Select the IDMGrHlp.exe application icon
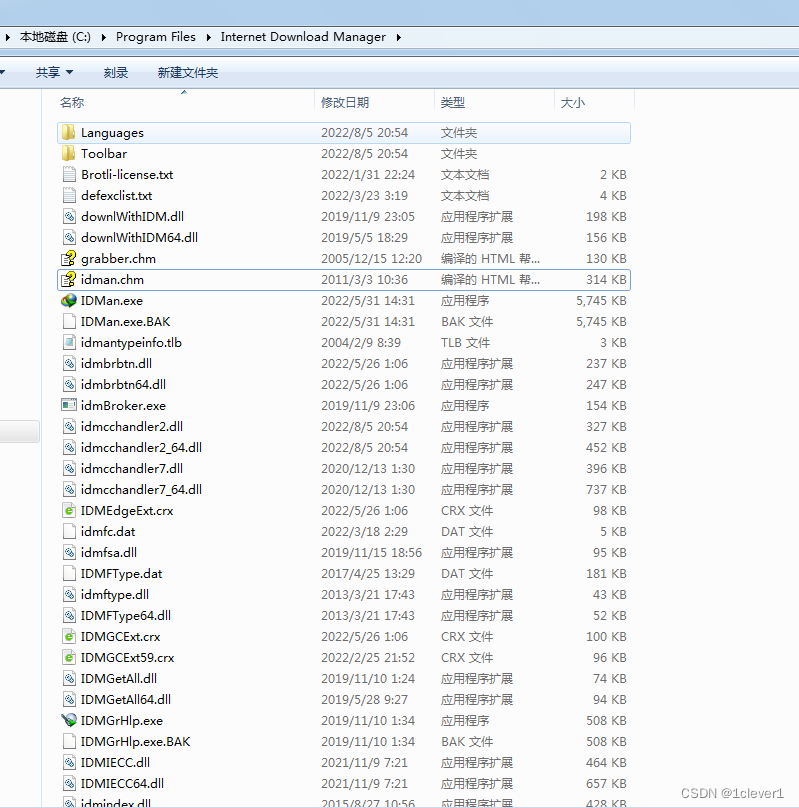The image size is (799, 808). 69,720
